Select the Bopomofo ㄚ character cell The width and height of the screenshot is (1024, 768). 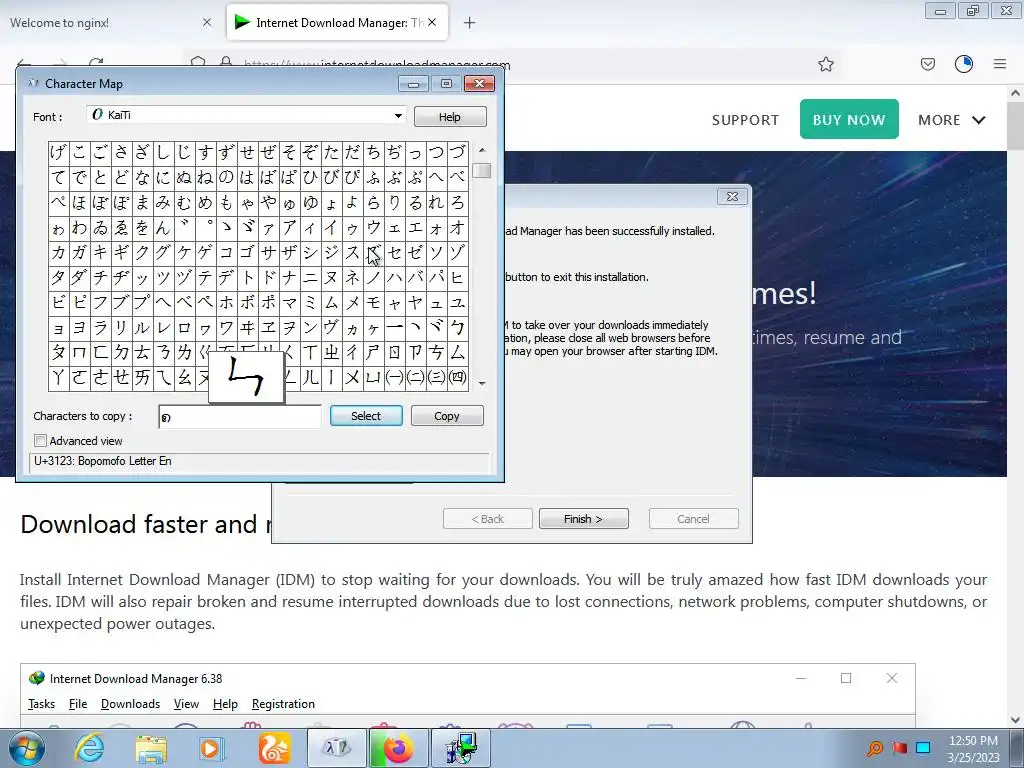pyautogui.click(x=58, y=377)
